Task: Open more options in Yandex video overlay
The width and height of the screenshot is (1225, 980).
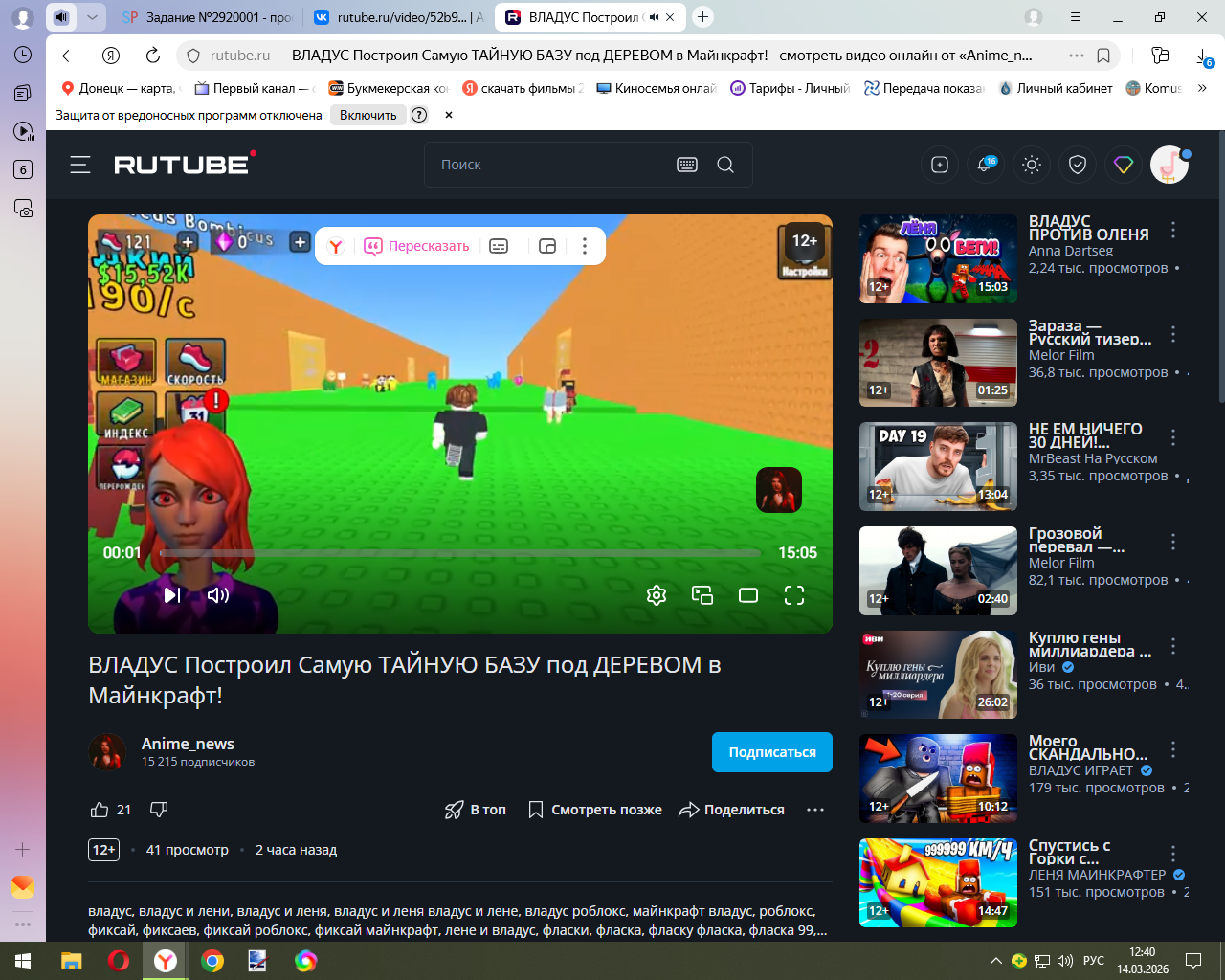Action: 585,246
